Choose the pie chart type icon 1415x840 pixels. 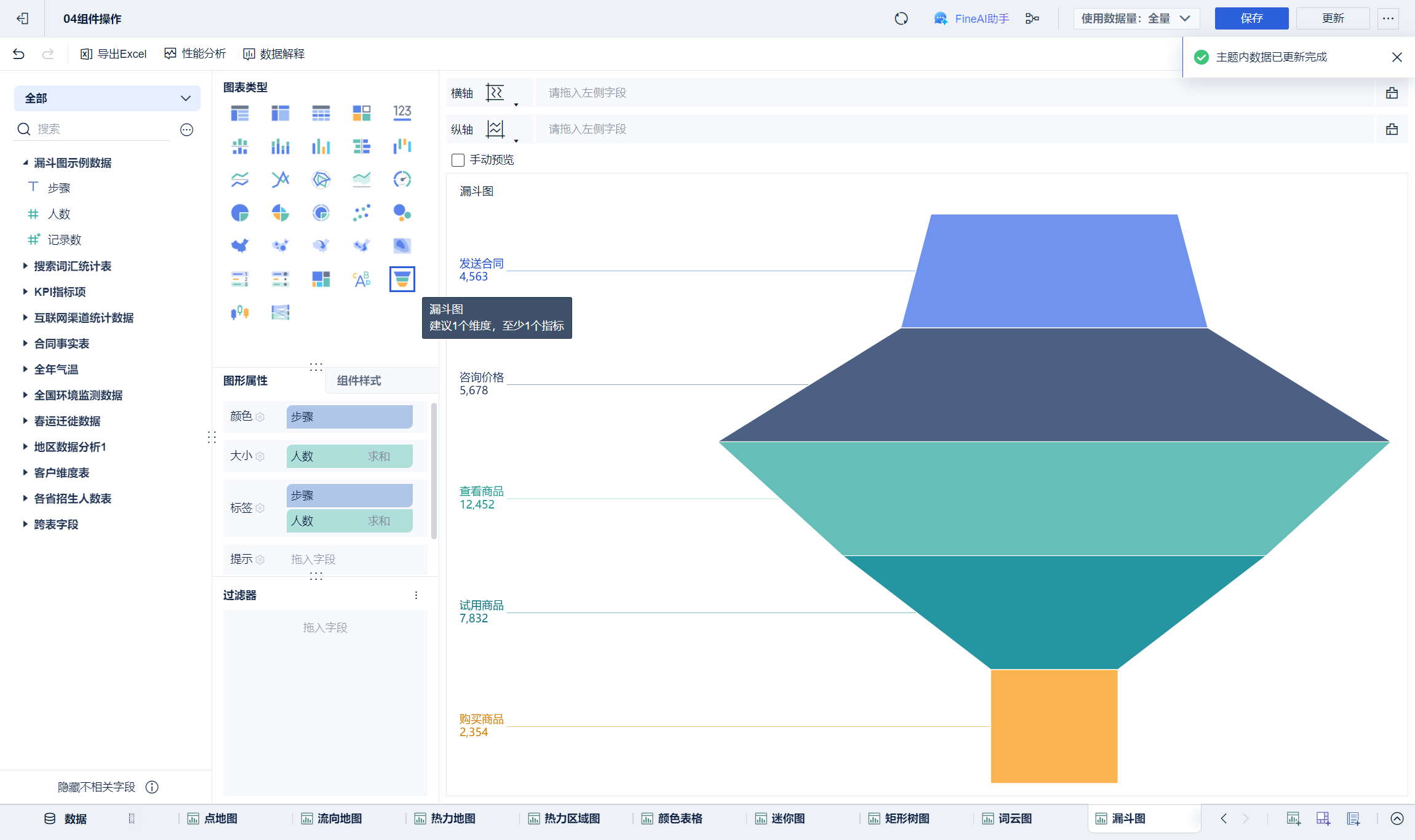[239, 213]
